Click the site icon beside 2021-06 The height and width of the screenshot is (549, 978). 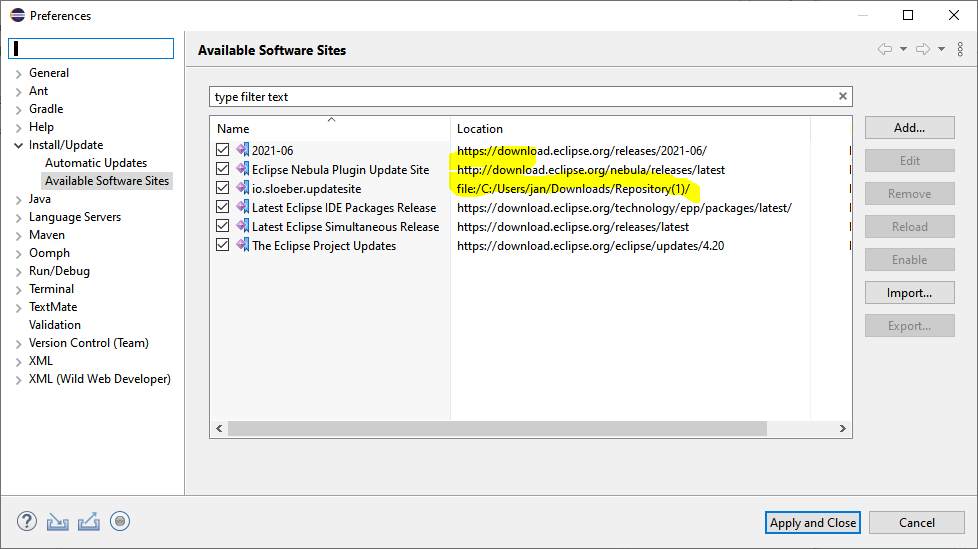(243, 150)
